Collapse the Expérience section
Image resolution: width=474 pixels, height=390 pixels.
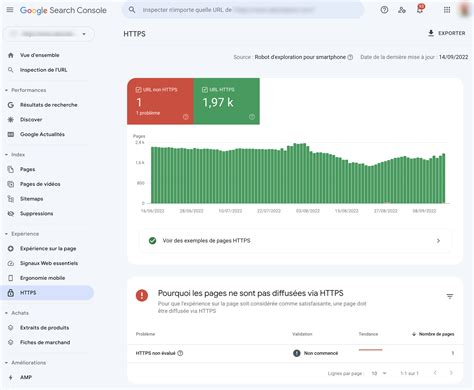6,234
